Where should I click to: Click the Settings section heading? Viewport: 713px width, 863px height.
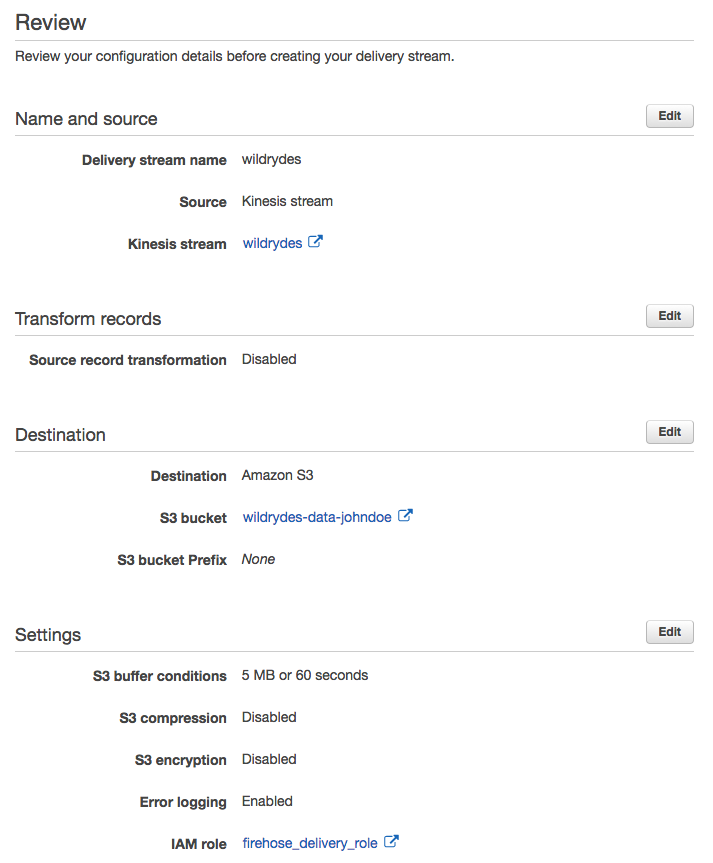[48, 635]
